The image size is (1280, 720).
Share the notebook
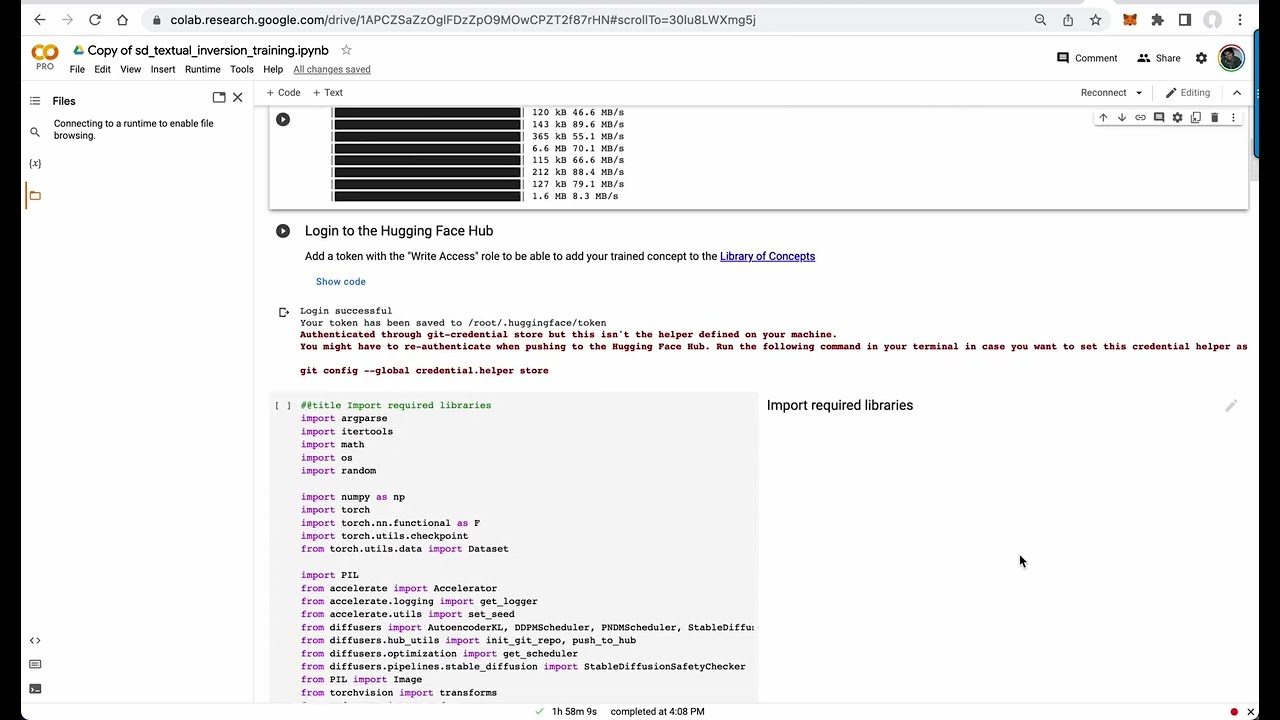tap(1159, 58)
